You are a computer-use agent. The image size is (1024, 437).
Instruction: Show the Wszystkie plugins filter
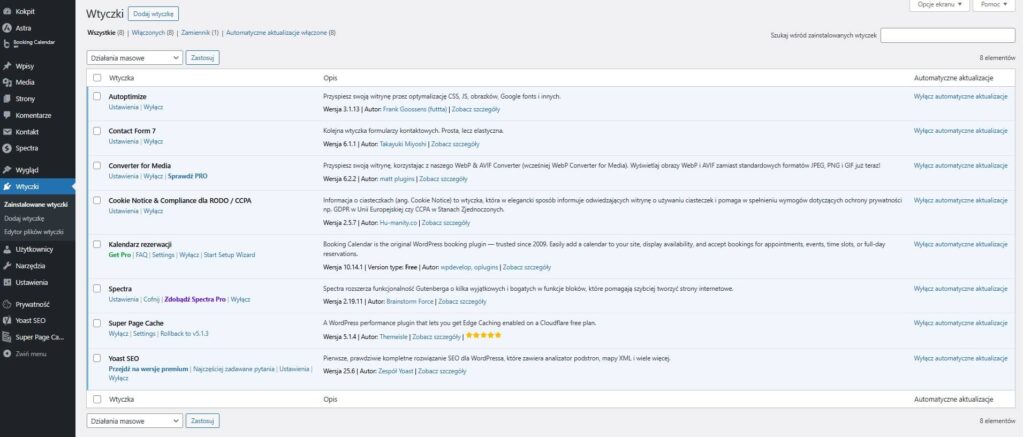pos(101,32)
